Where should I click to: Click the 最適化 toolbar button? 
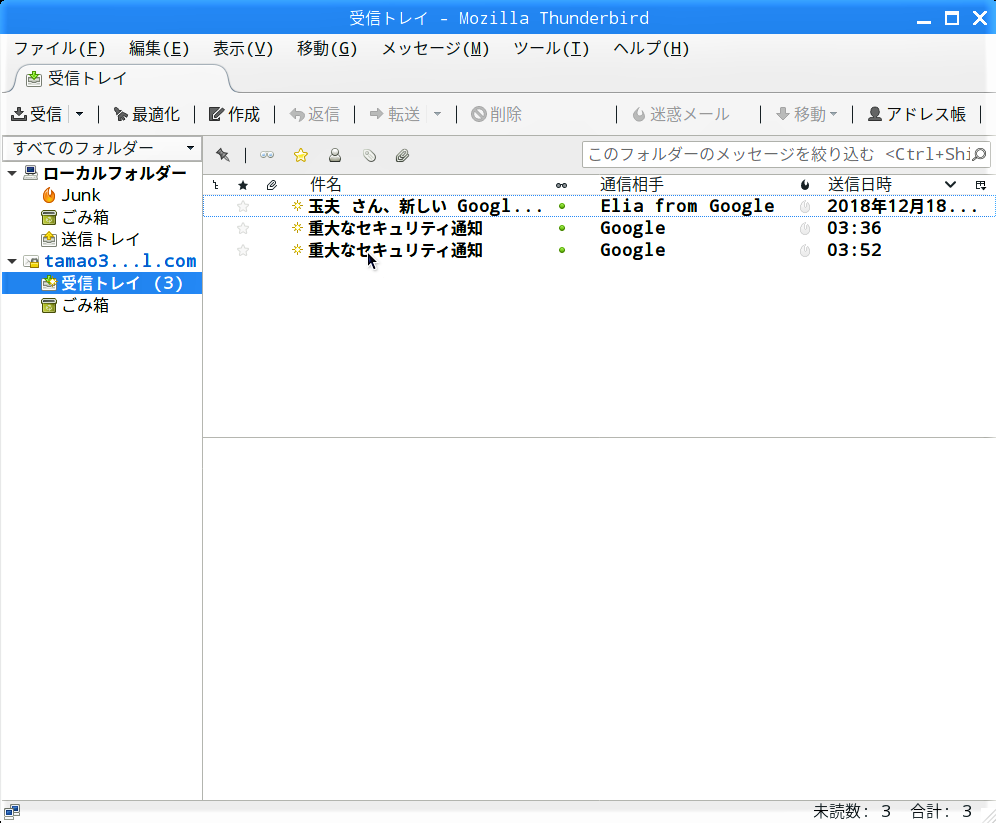point(147,114)
